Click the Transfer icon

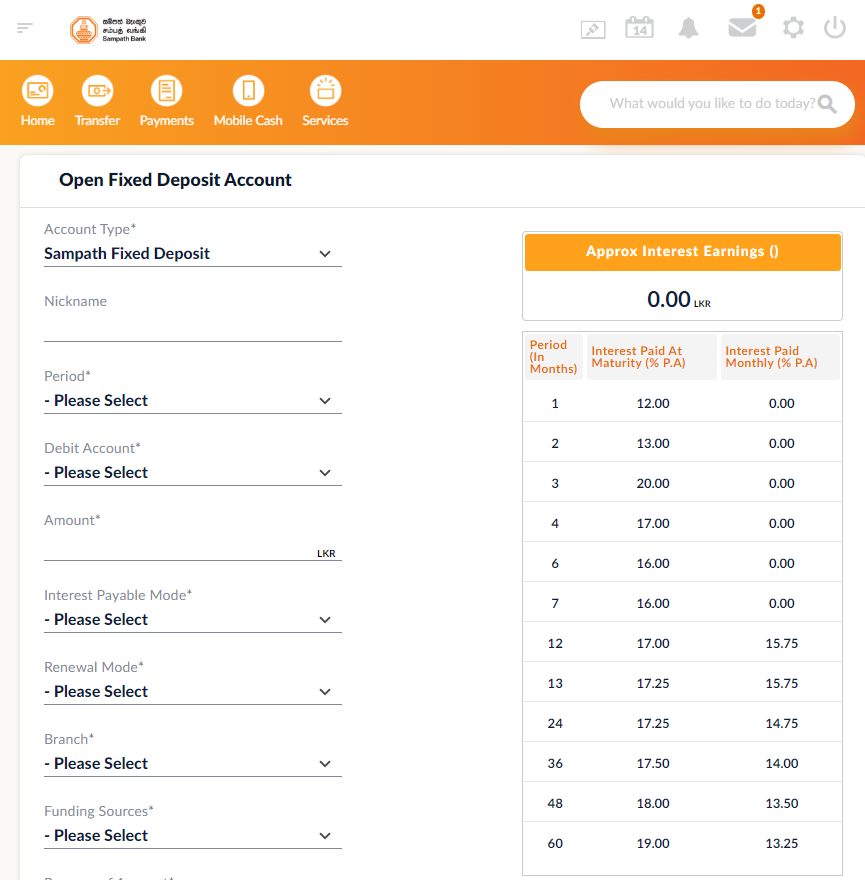pyautogui.click(x=98, y=90)
